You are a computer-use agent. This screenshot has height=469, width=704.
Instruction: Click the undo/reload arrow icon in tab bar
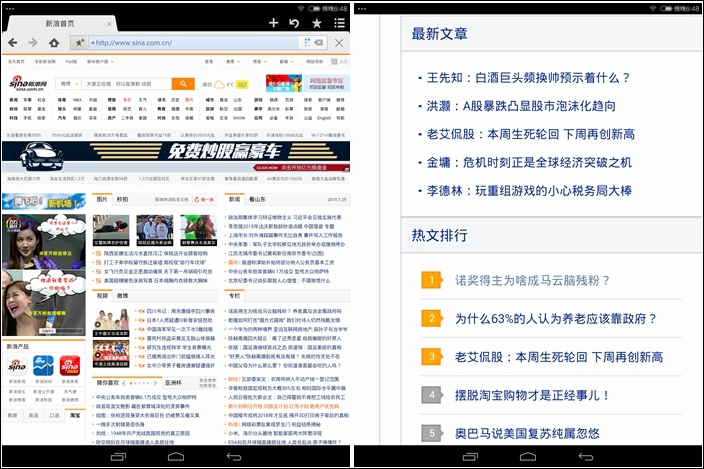click(295, 23)
